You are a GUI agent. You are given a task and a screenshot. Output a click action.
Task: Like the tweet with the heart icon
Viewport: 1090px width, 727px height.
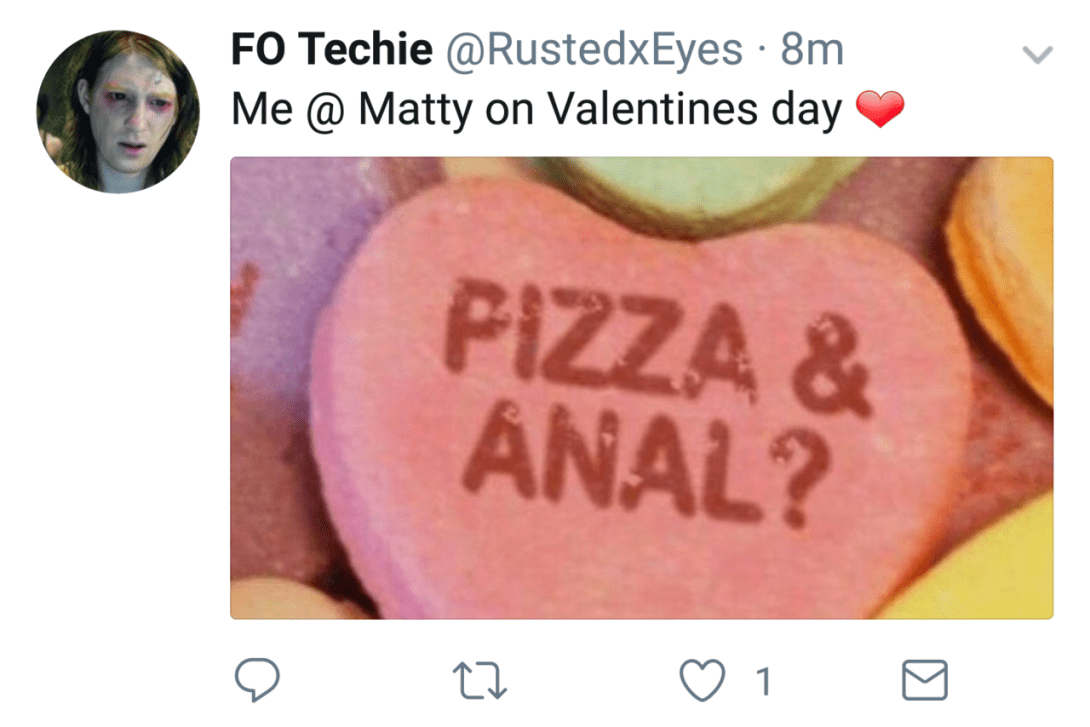702,681
